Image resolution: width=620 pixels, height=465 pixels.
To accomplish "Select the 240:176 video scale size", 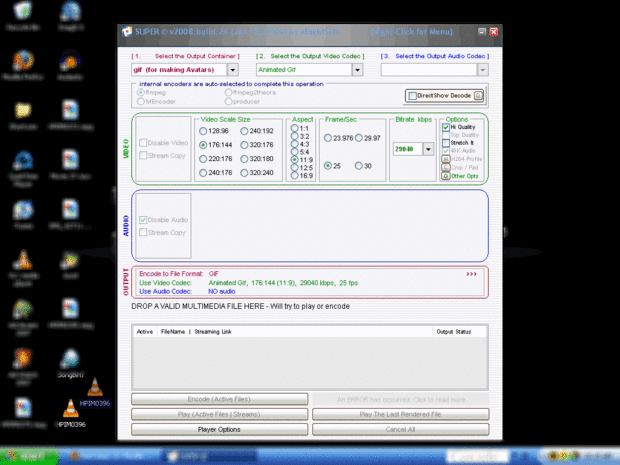I will click(x=203, y=173).
